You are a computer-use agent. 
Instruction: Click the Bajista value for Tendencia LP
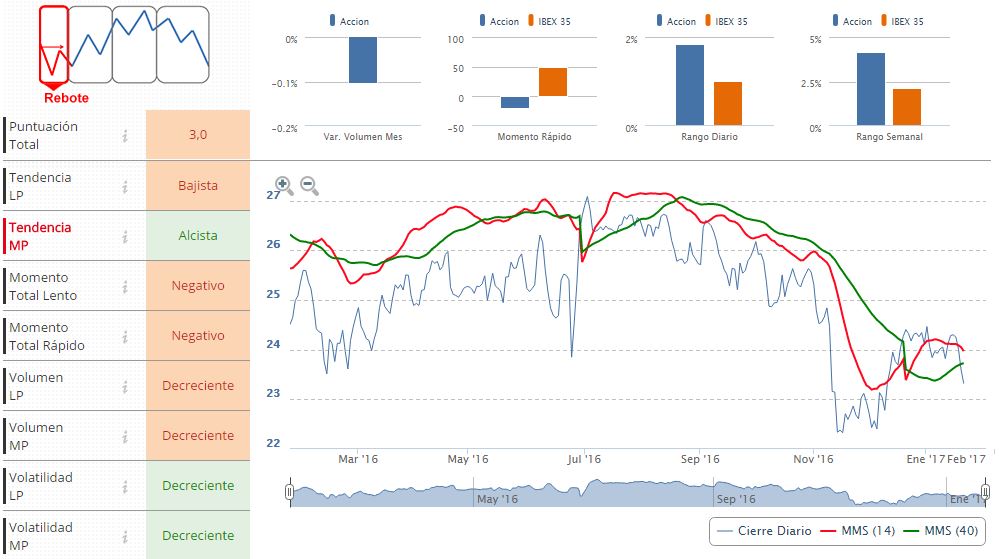click(198, 185)
